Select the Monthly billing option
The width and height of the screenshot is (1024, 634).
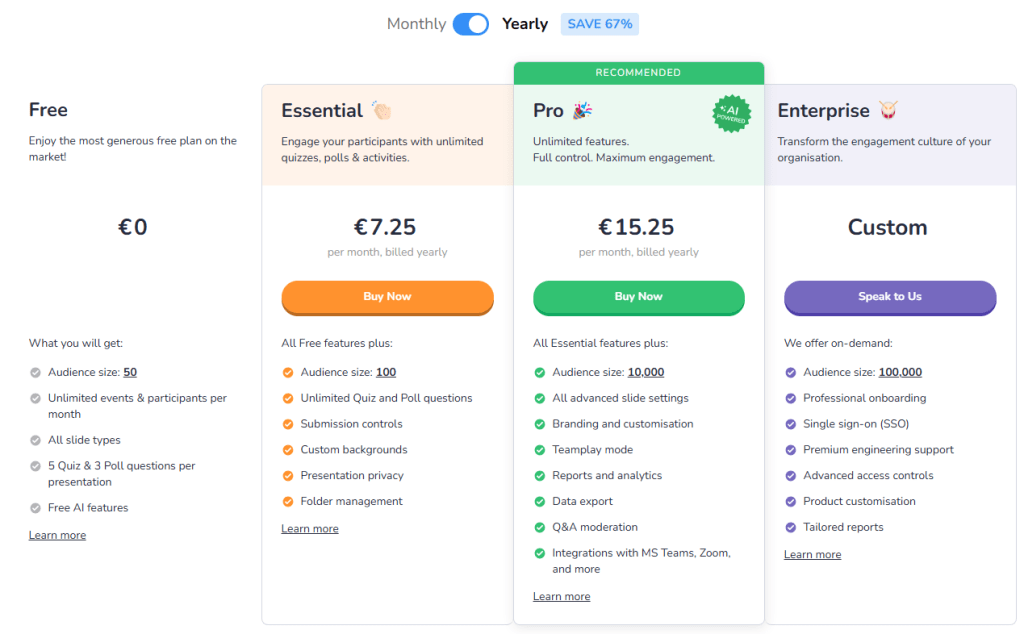[416, 24]
